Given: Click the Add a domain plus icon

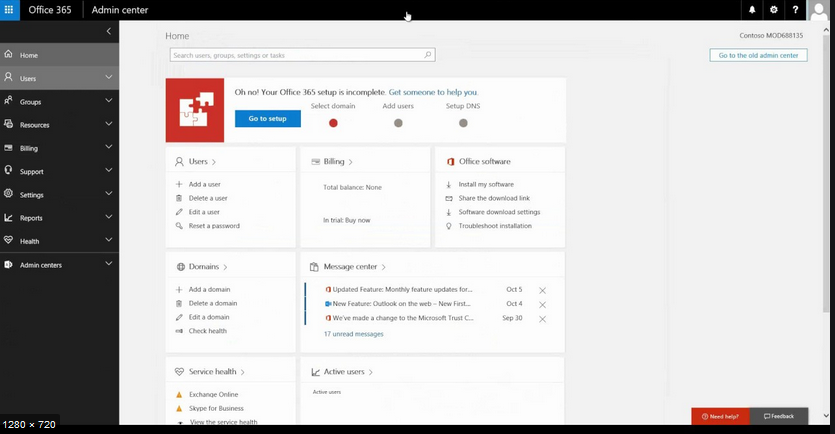Looking at the screenshot, I should click(x=179, y=290).
